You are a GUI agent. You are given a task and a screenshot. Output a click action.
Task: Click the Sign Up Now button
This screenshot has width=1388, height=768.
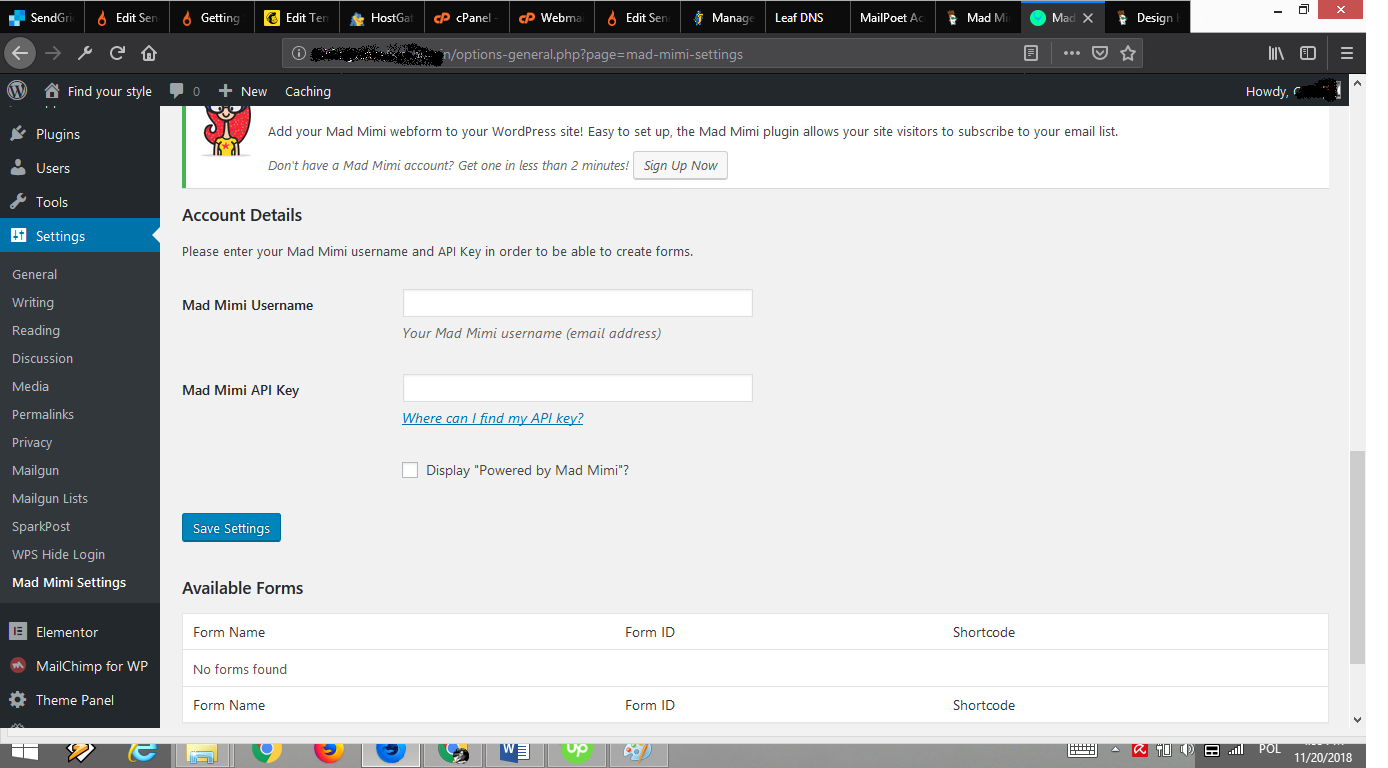[680, 165]
